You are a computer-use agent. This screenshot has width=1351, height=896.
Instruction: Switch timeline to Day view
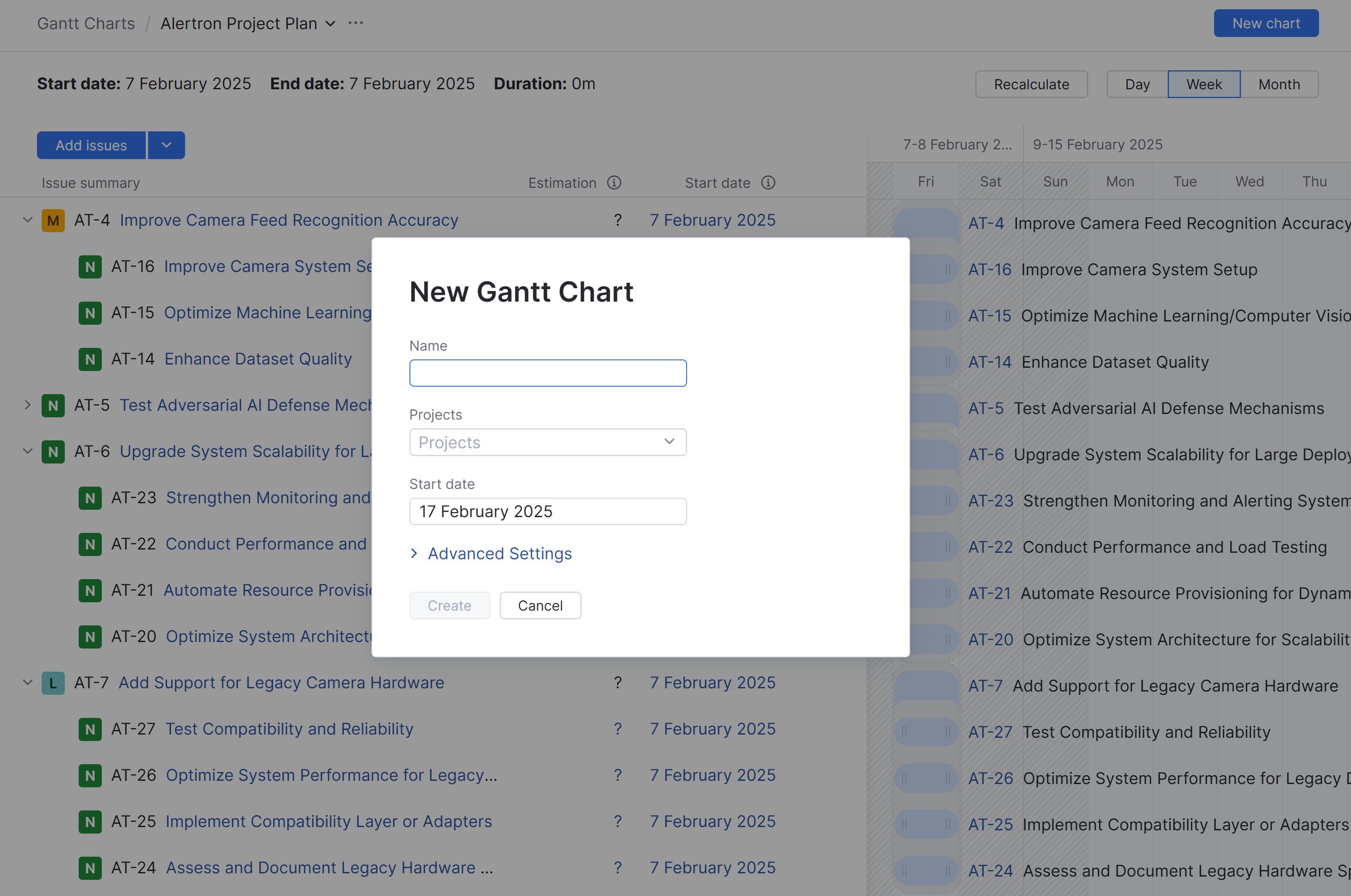tap(1137, 85)
